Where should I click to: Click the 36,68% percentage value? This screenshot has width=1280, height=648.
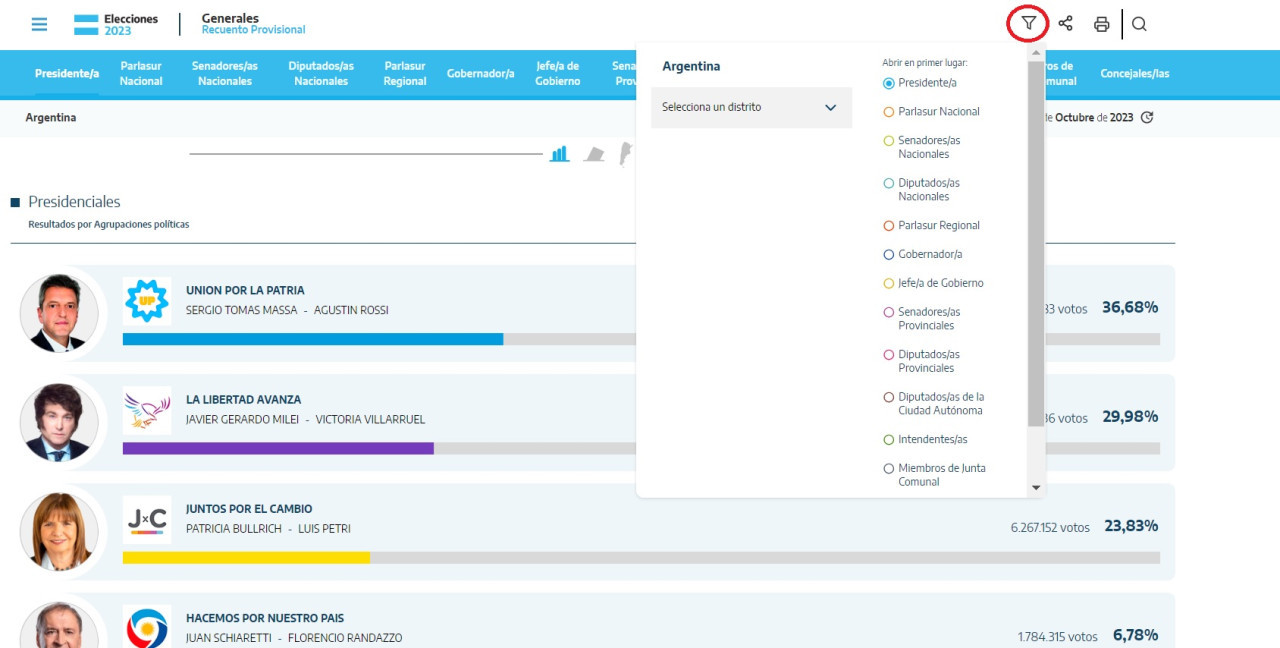1130,308
